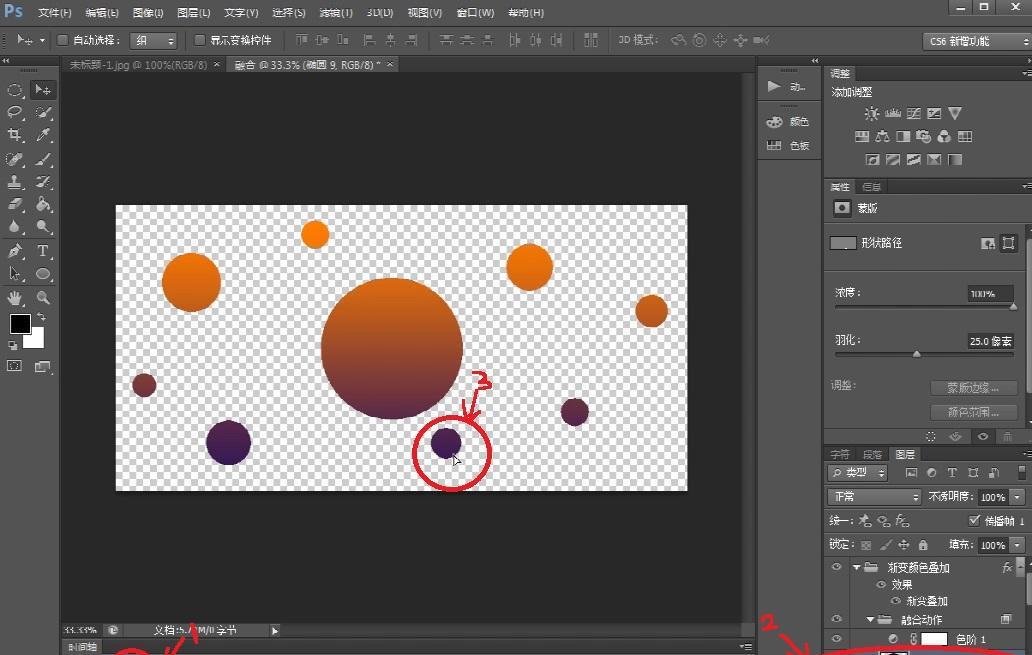The width and height of the screenshot is (1032, 655).
Task: Select the Paint Bucket tool
Action: [x=44, y=204]
